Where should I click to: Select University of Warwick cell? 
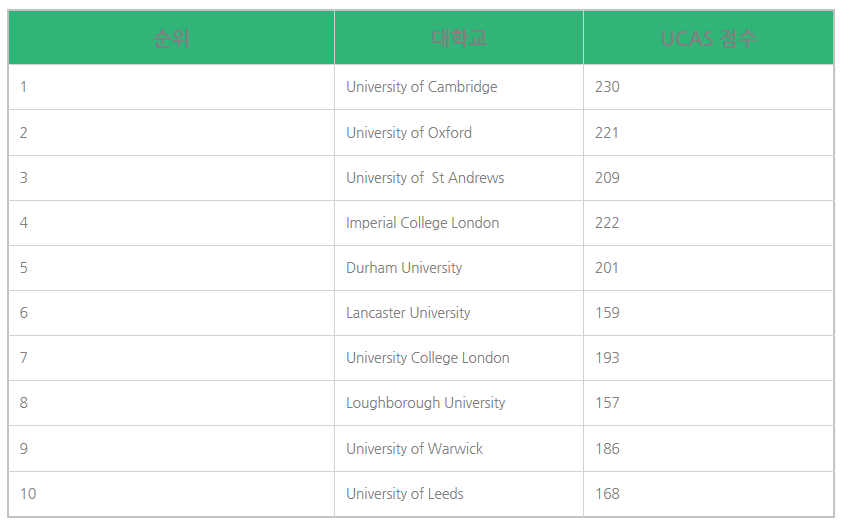[x=459, y=448]
